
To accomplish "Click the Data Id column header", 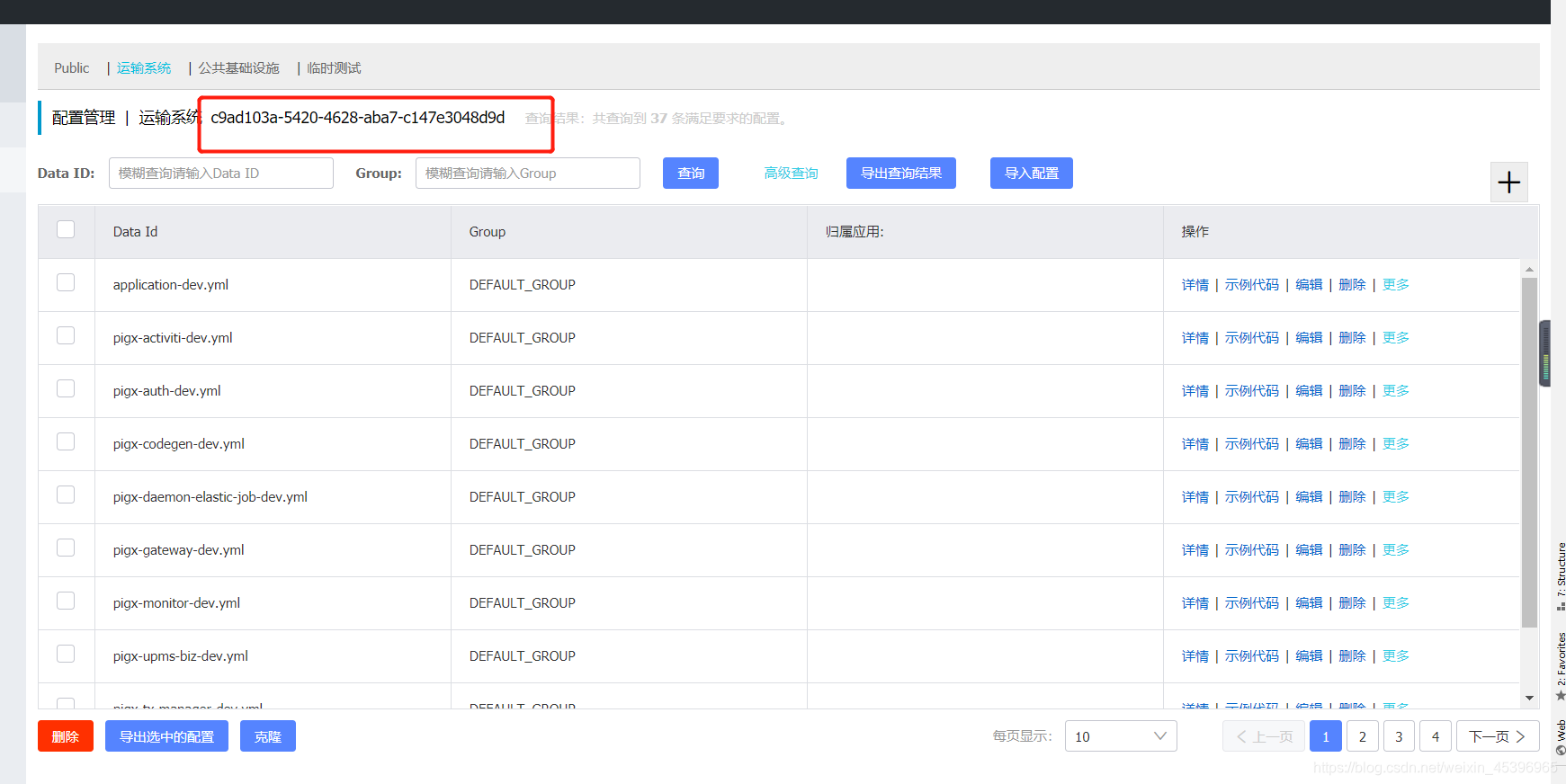I will tap(273, 232).
